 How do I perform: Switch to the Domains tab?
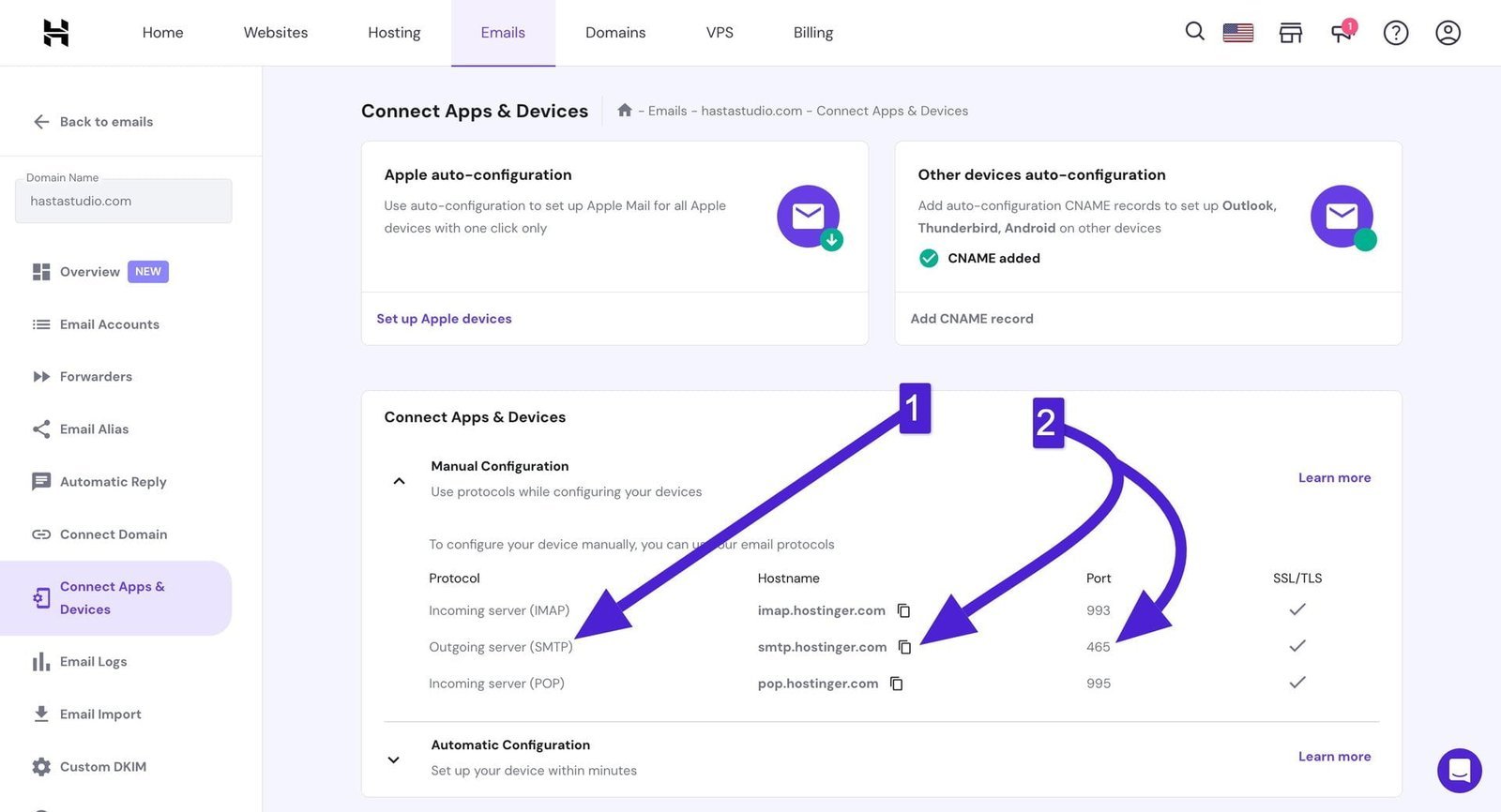[x=615, y=33]
